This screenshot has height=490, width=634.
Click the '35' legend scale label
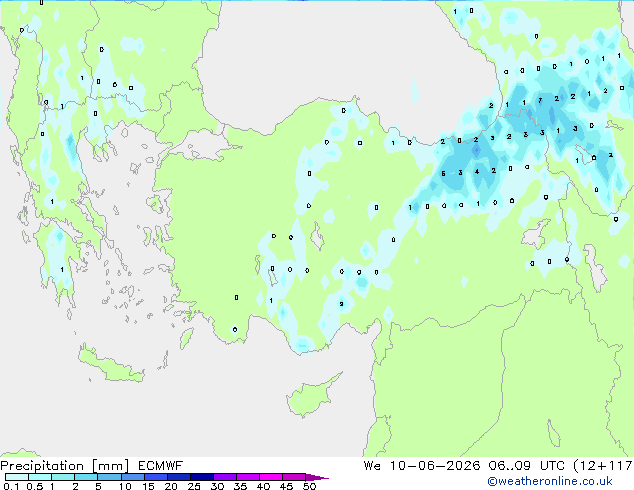(x=240, y=486)
